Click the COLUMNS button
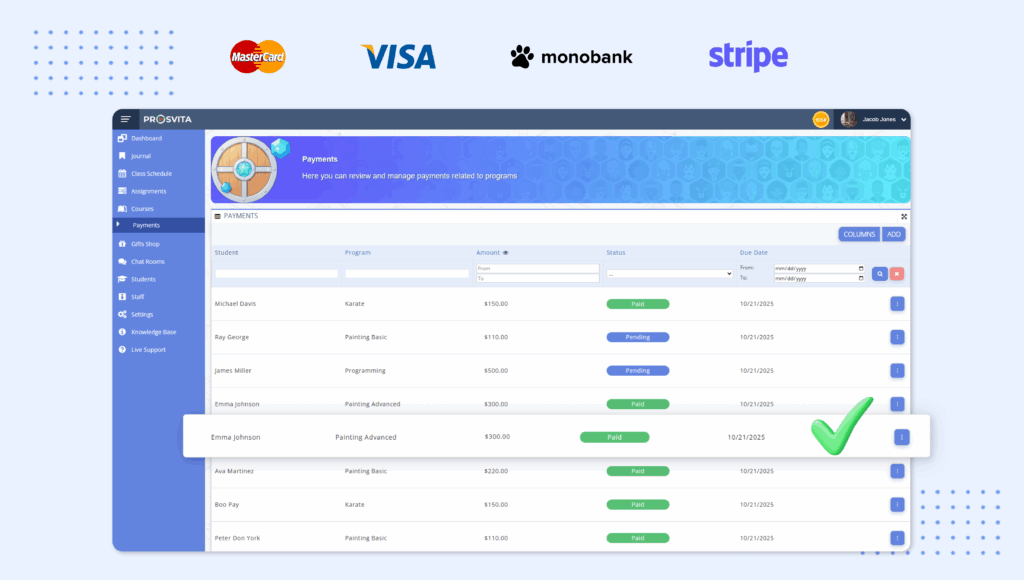This screenshot has width=1024, height=580. click(x=859, y=233)
